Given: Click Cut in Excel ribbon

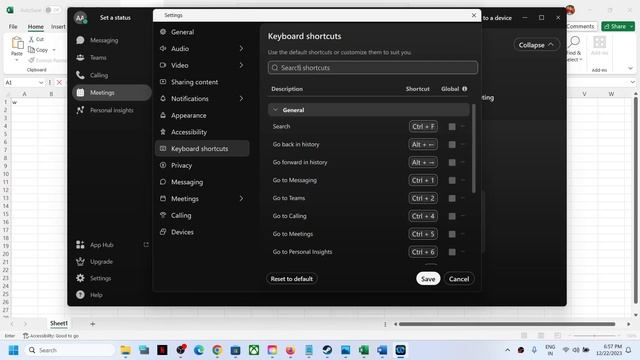Looking at the screenshot, I should pyautogui.click(x=36, y=39).
